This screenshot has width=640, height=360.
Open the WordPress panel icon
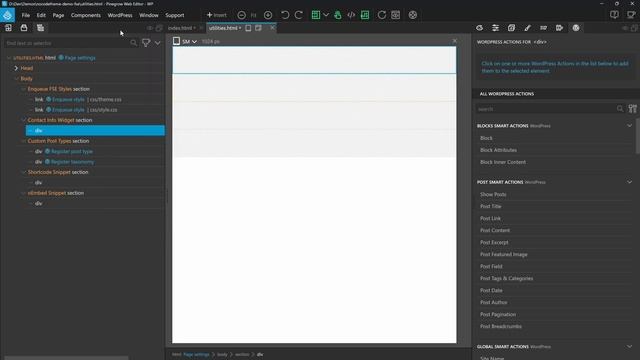576,28
